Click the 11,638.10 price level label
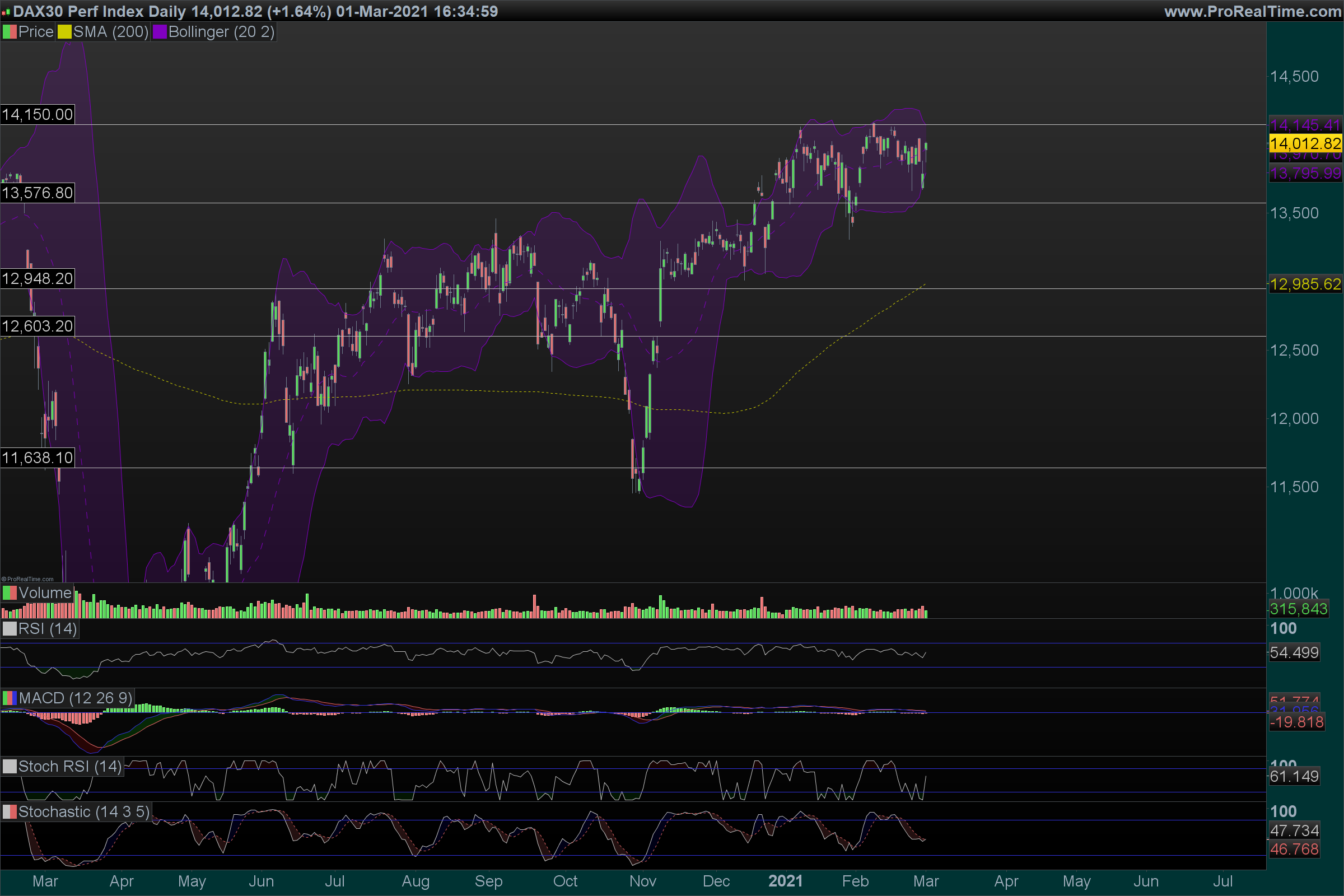The width and height of the screenshot is (1344, 896). 38,458
